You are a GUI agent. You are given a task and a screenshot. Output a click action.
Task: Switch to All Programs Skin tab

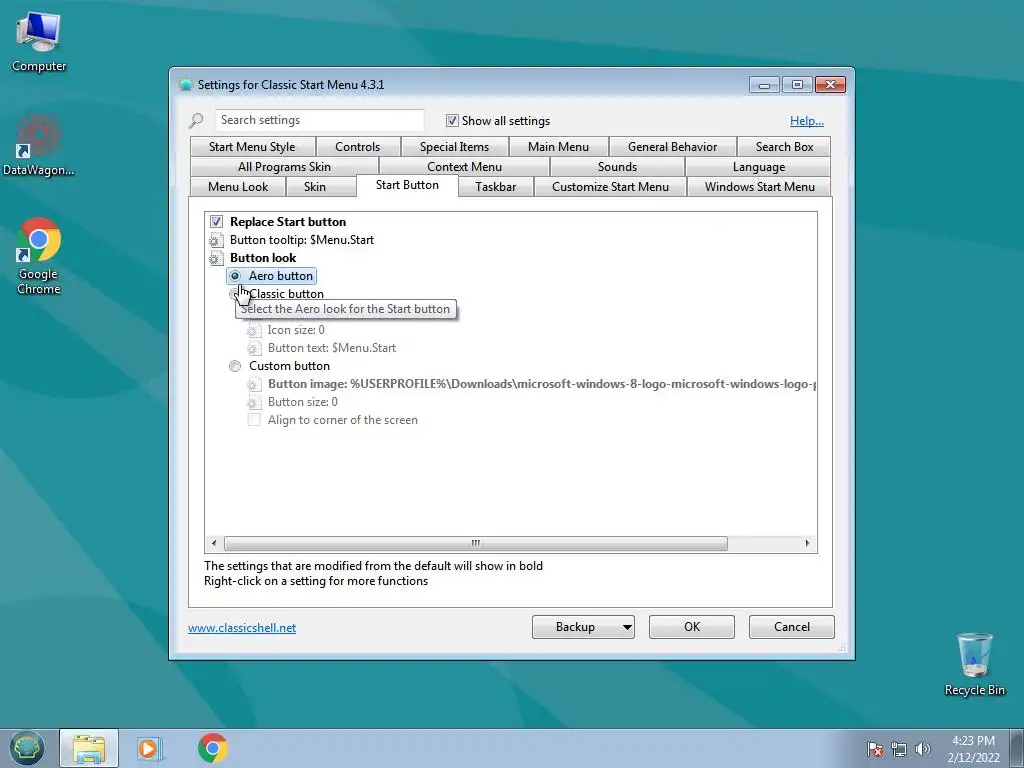pos(284,167)
